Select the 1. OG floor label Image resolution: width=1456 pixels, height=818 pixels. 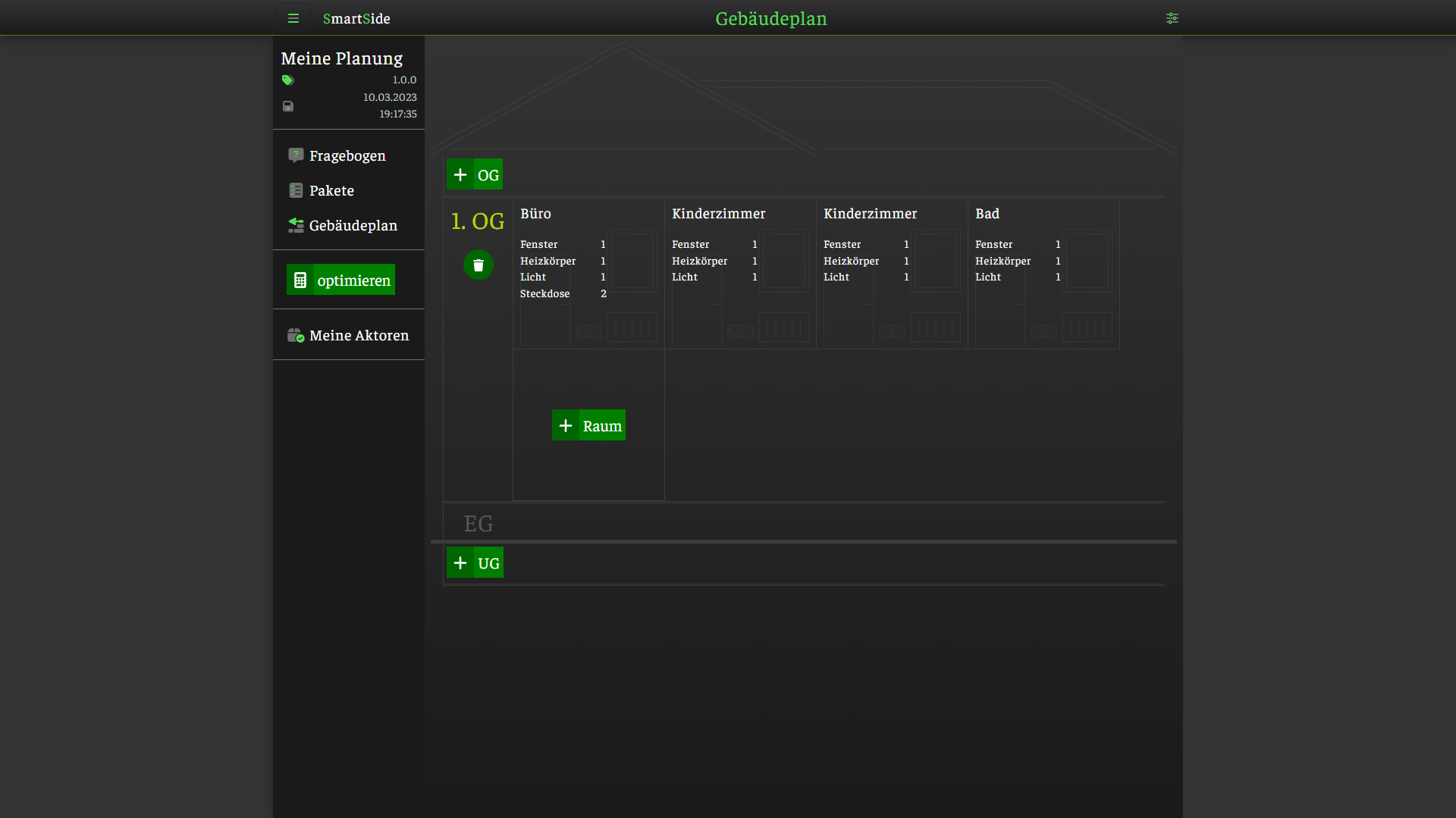(478, 221)
